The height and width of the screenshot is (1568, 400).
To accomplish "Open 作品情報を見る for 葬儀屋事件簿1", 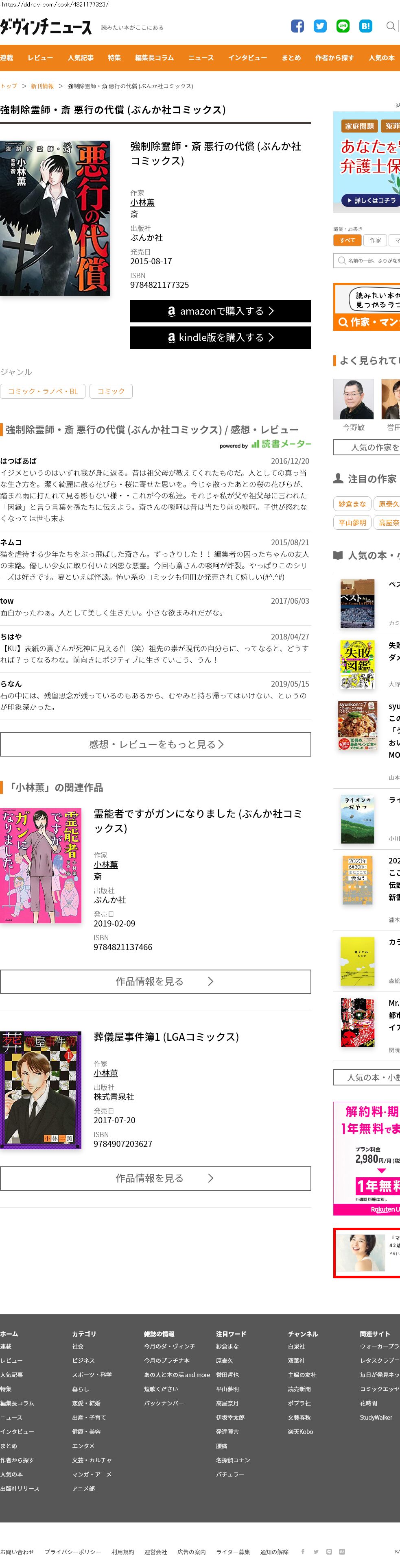I will 155,1178.
